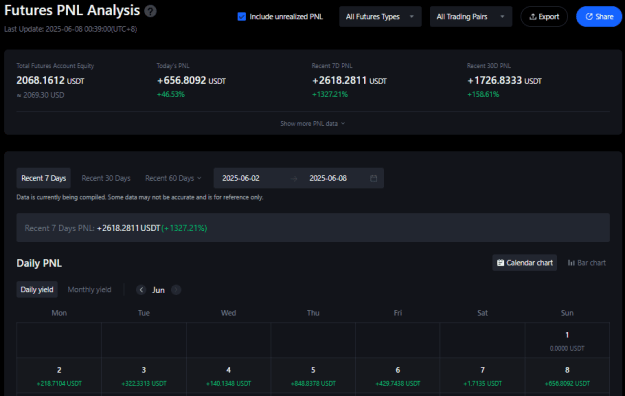Click calendar day 4 with +140.1348 USDT
625x396 pixels.
(x=228, y=375)
